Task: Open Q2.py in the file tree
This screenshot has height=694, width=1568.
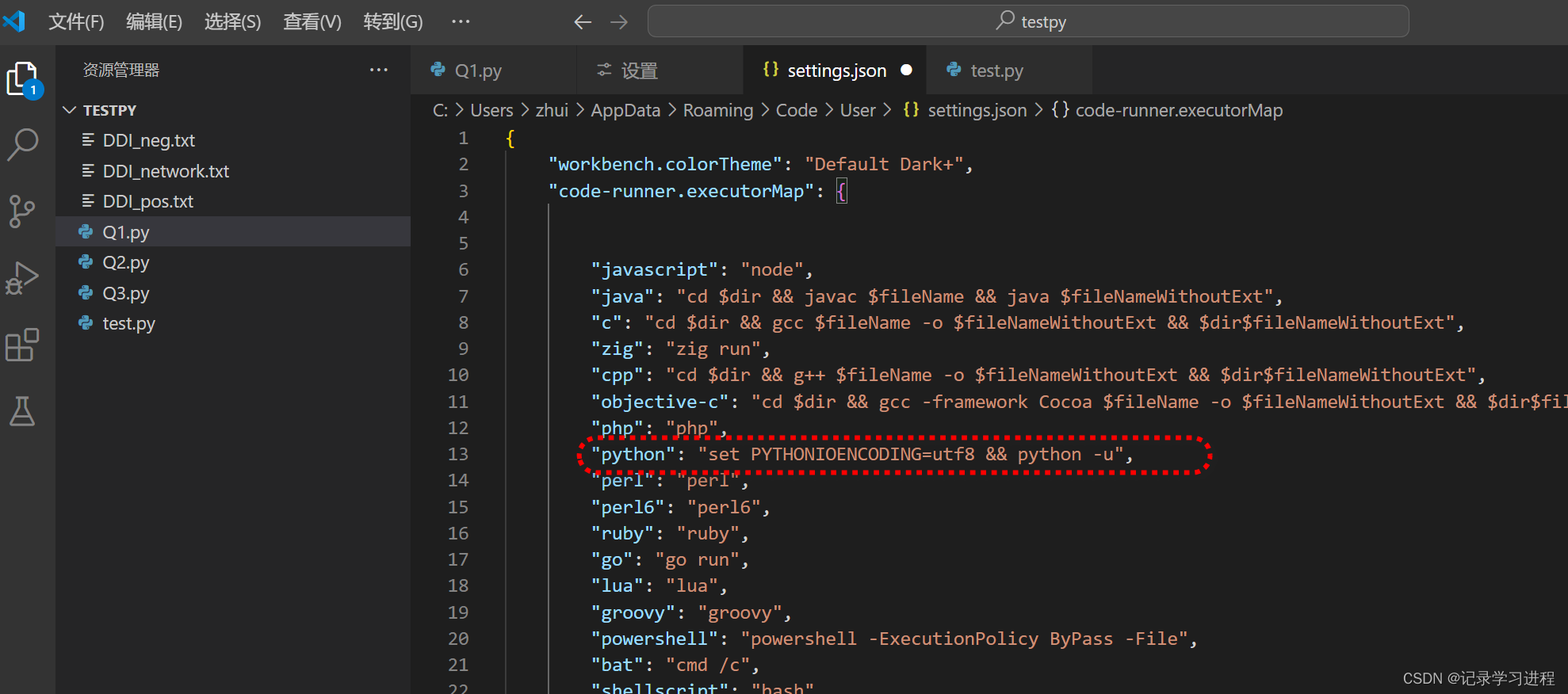Action: click(x=233, y=262)
